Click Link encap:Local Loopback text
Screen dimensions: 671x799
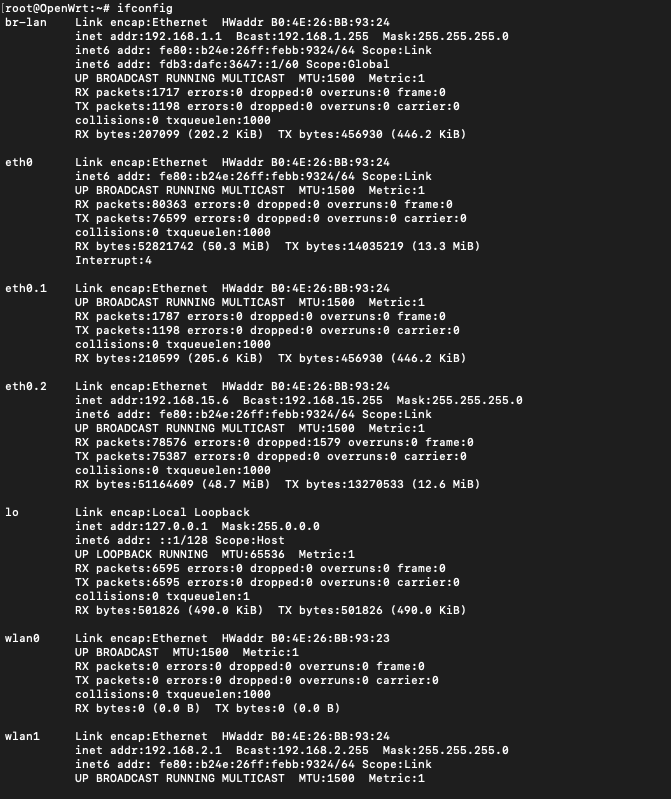162,512
